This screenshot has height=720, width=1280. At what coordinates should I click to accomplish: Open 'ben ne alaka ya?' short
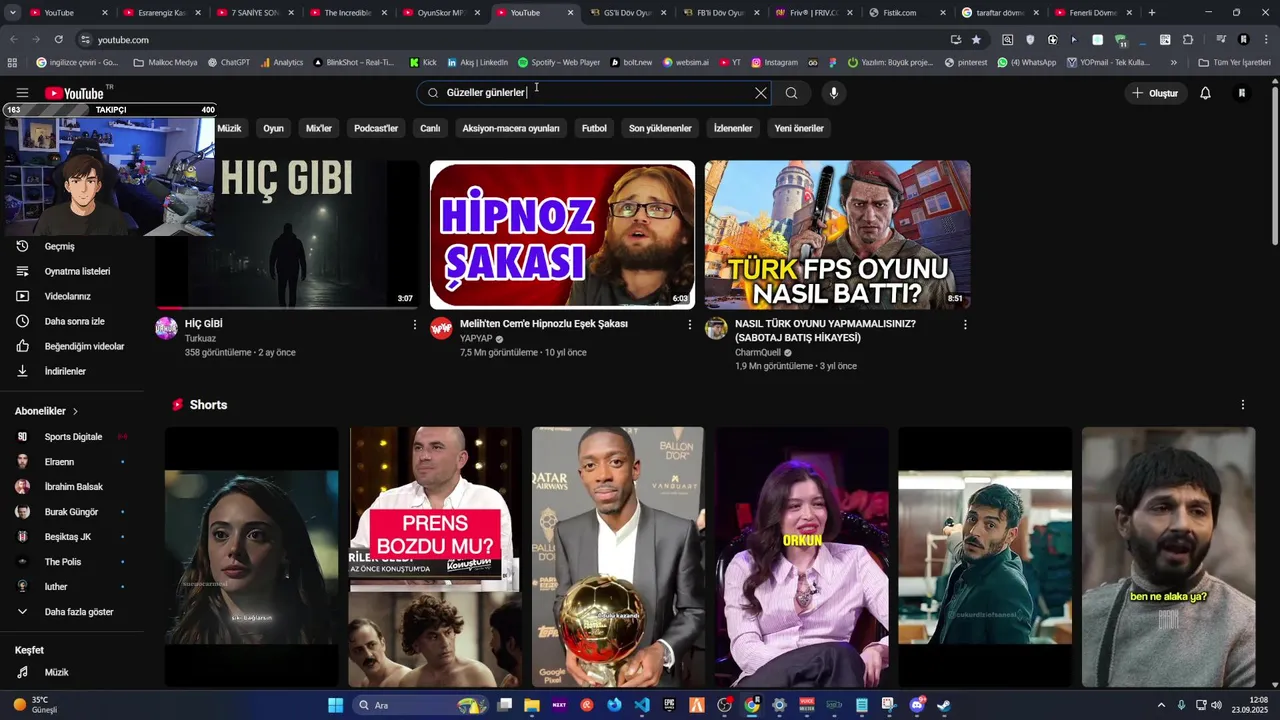(x=1168, y=557)
